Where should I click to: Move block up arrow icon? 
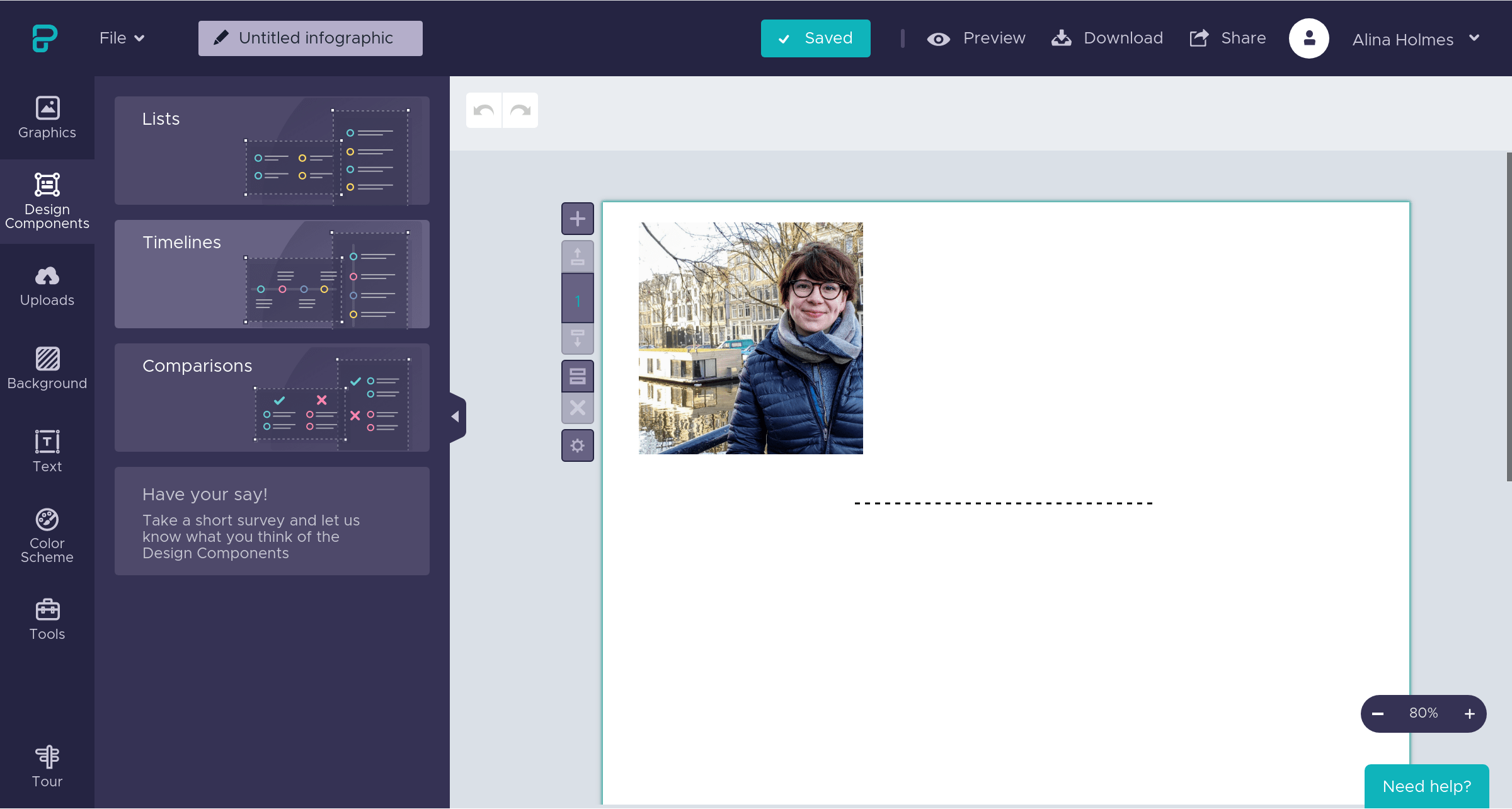pos(578,256)
